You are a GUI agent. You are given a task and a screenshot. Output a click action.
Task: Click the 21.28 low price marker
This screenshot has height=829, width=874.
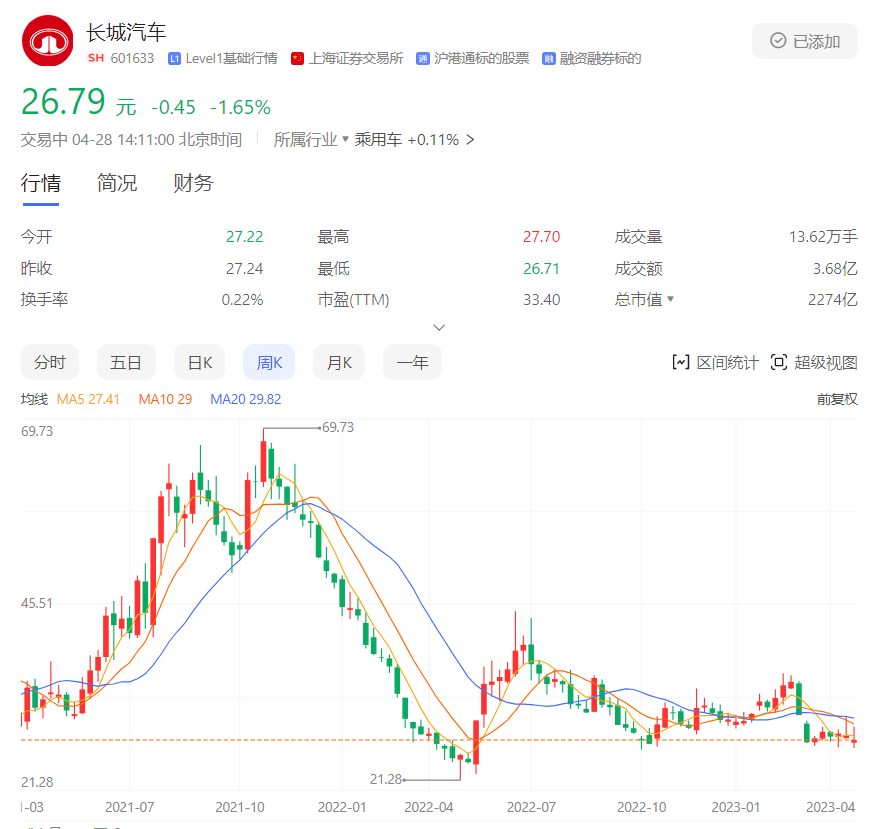click(386, 779)
